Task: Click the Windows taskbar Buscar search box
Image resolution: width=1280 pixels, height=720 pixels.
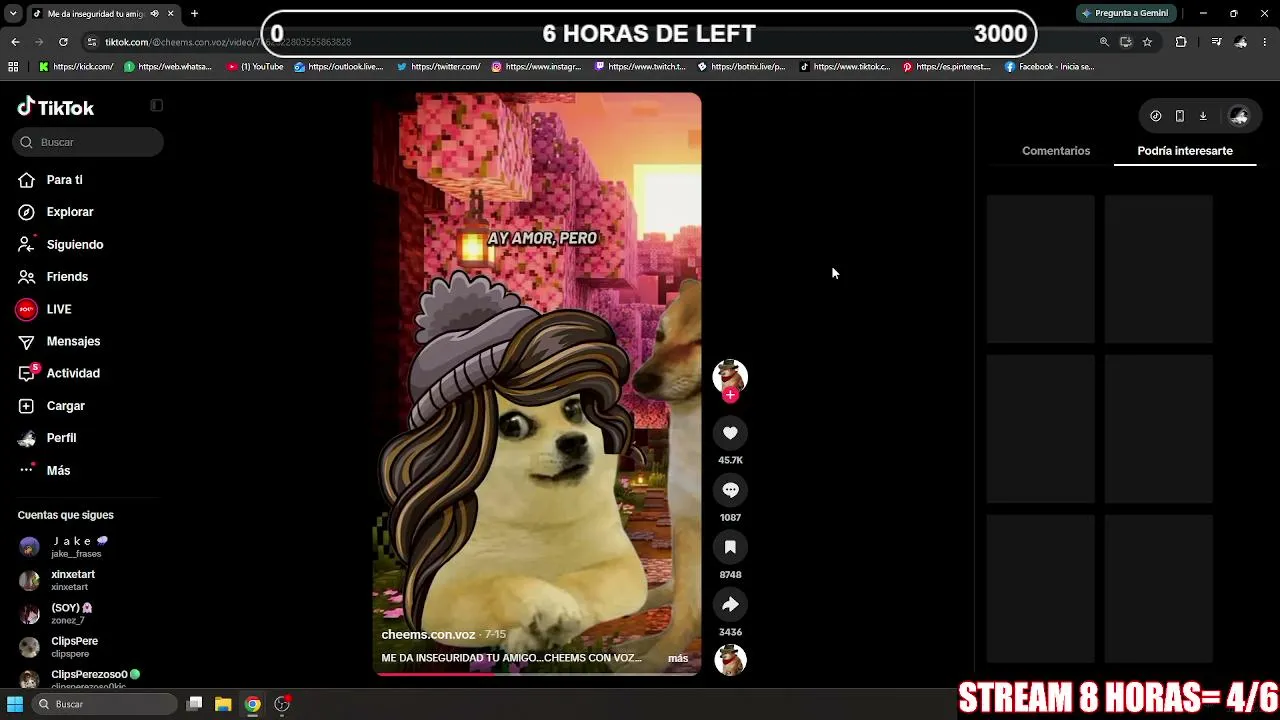Action: [106, 704]
